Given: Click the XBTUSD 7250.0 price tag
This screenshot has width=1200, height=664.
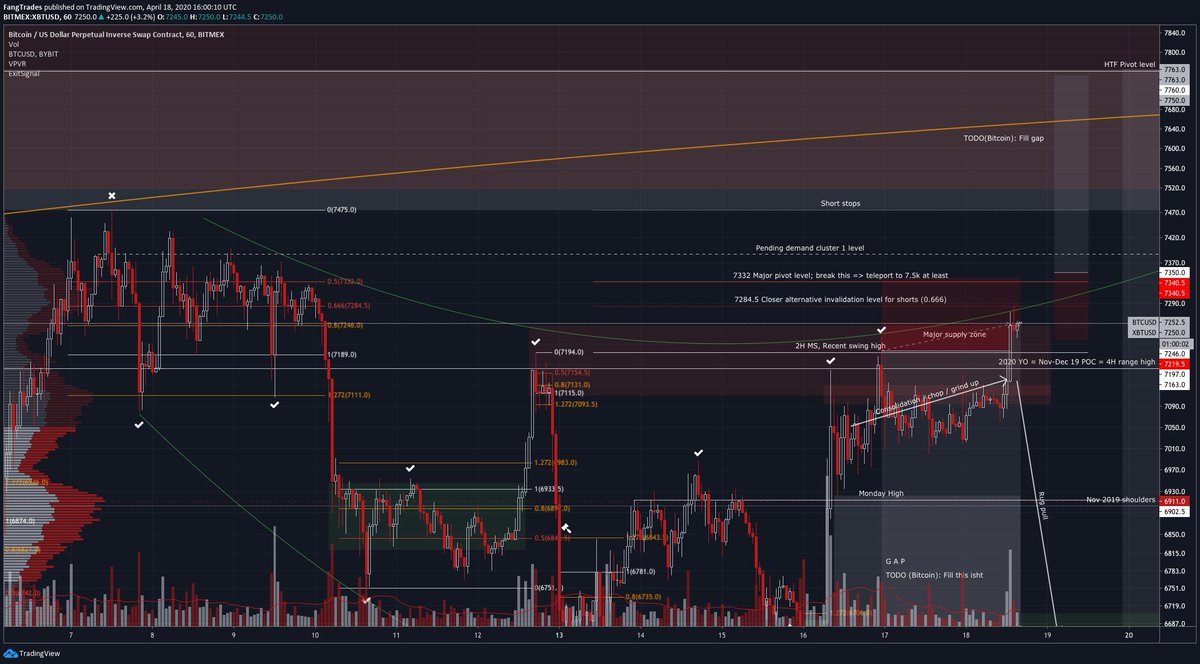Looking at the screenshot, I should tap(1159, 332).
